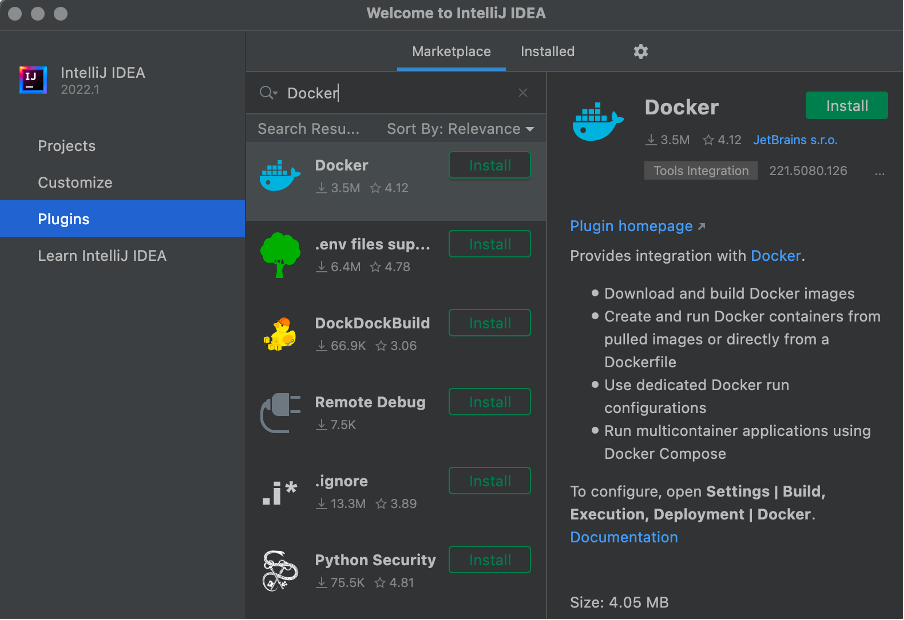Click the .ignore plugin icon
The width and height of the screenshot is (904, 620).
(x=280, y=492)
